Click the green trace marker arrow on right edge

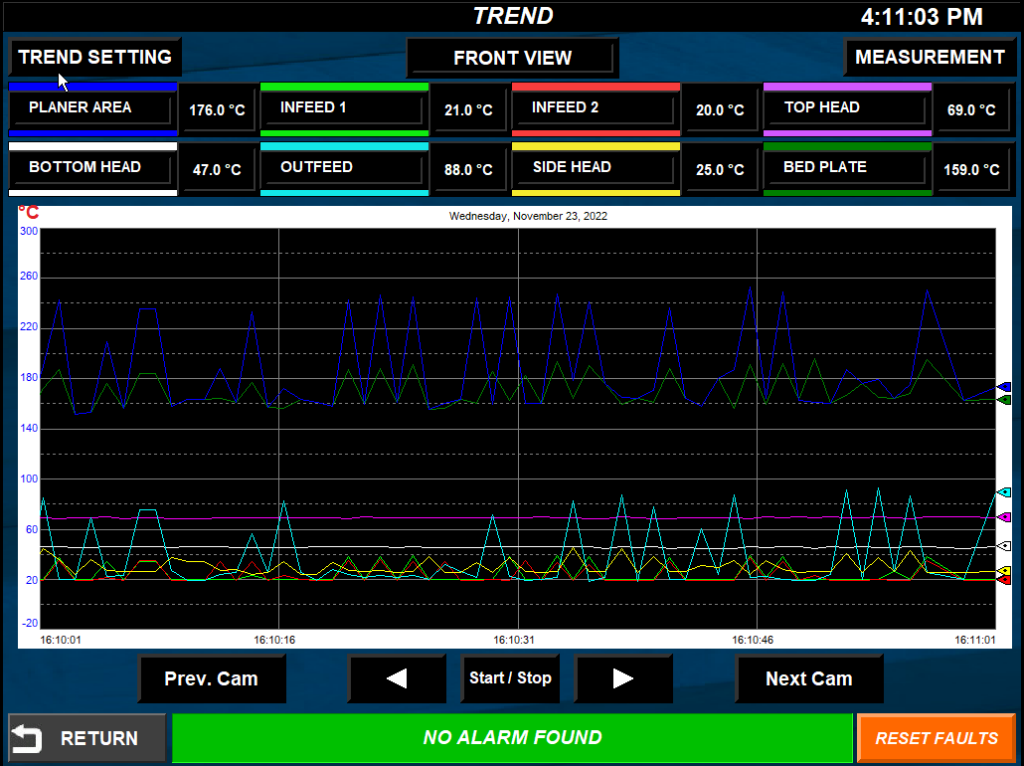click(x=1003, y=400)
